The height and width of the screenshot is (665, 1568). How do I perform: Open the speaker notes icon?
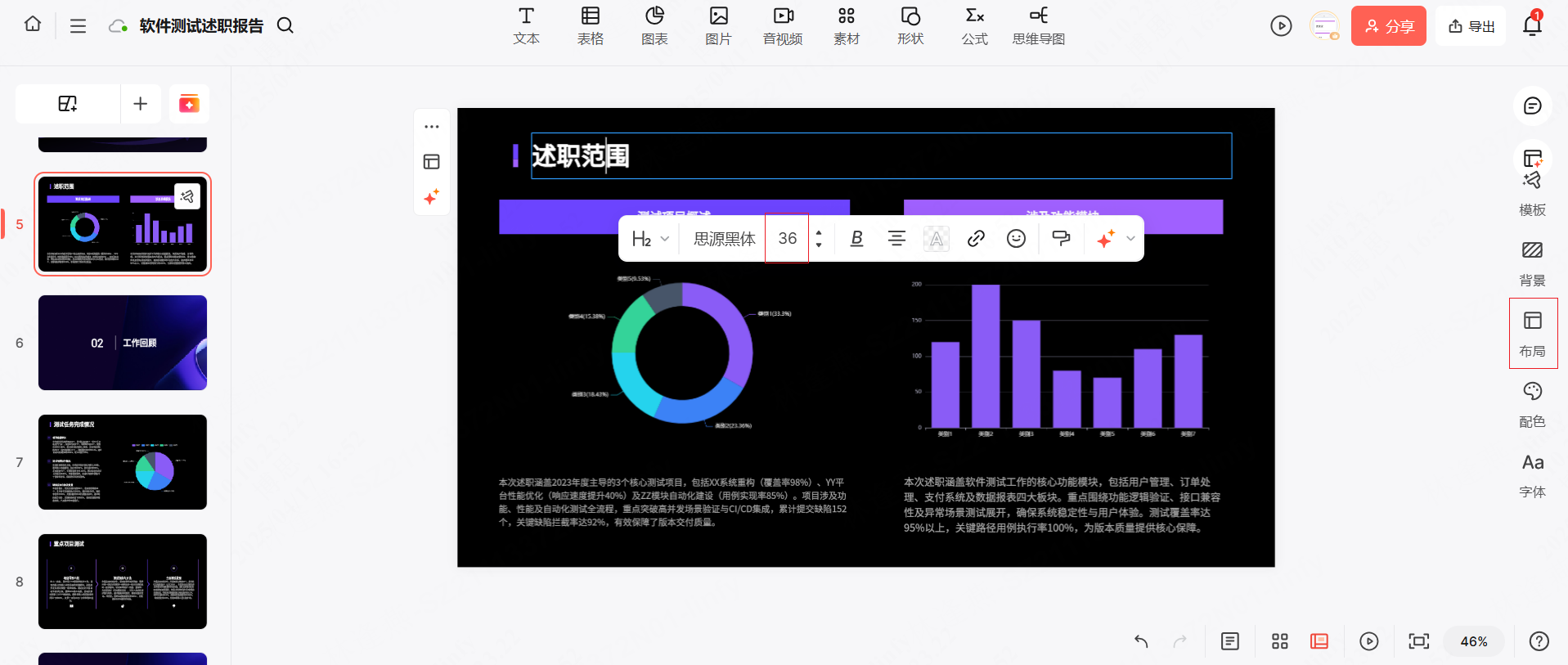(1229, 641)
